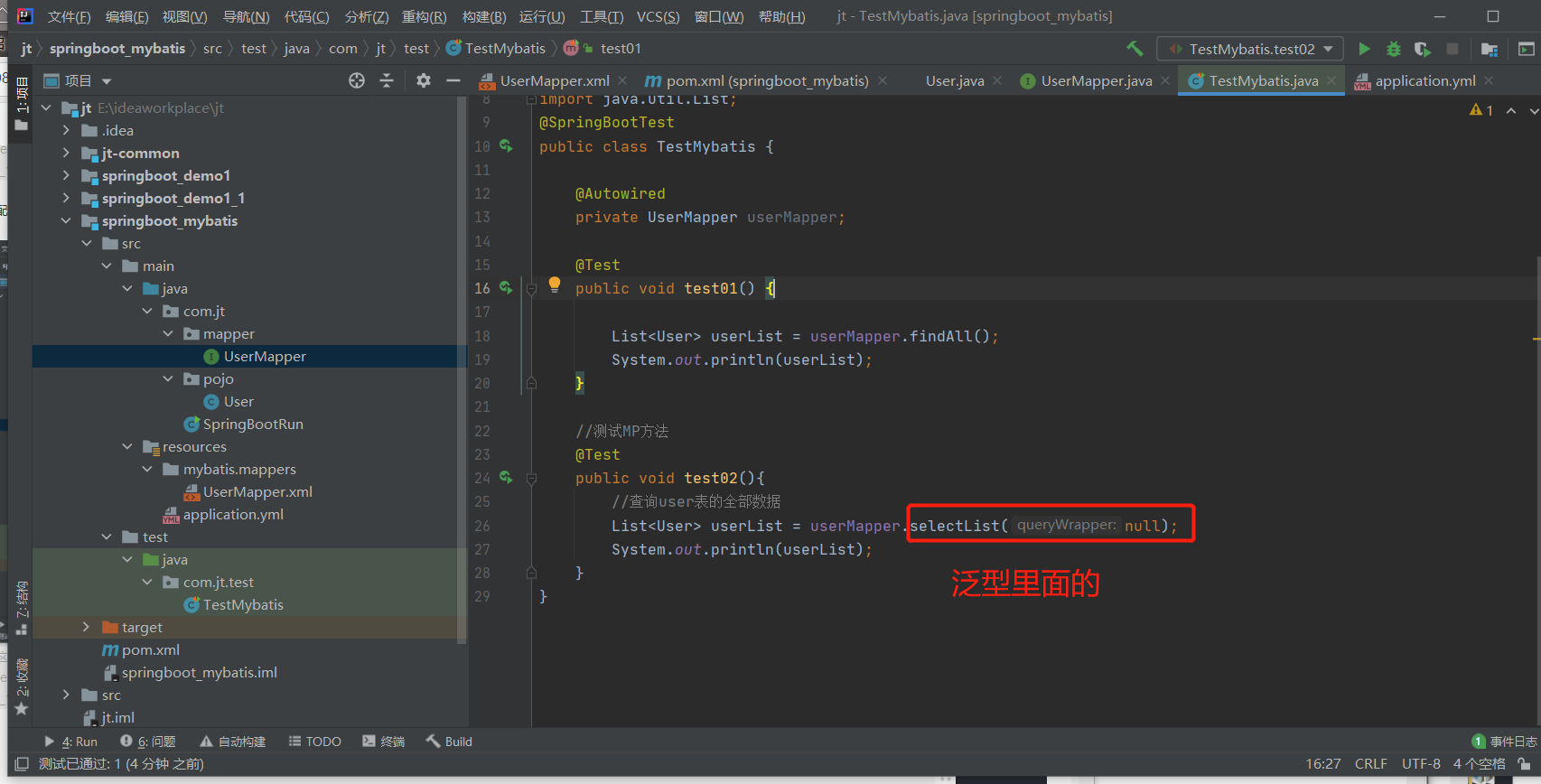The width and height of the screenshot is (1541, 784).
Task: Click run gutter icon for test01
Action: click(506, 287)
